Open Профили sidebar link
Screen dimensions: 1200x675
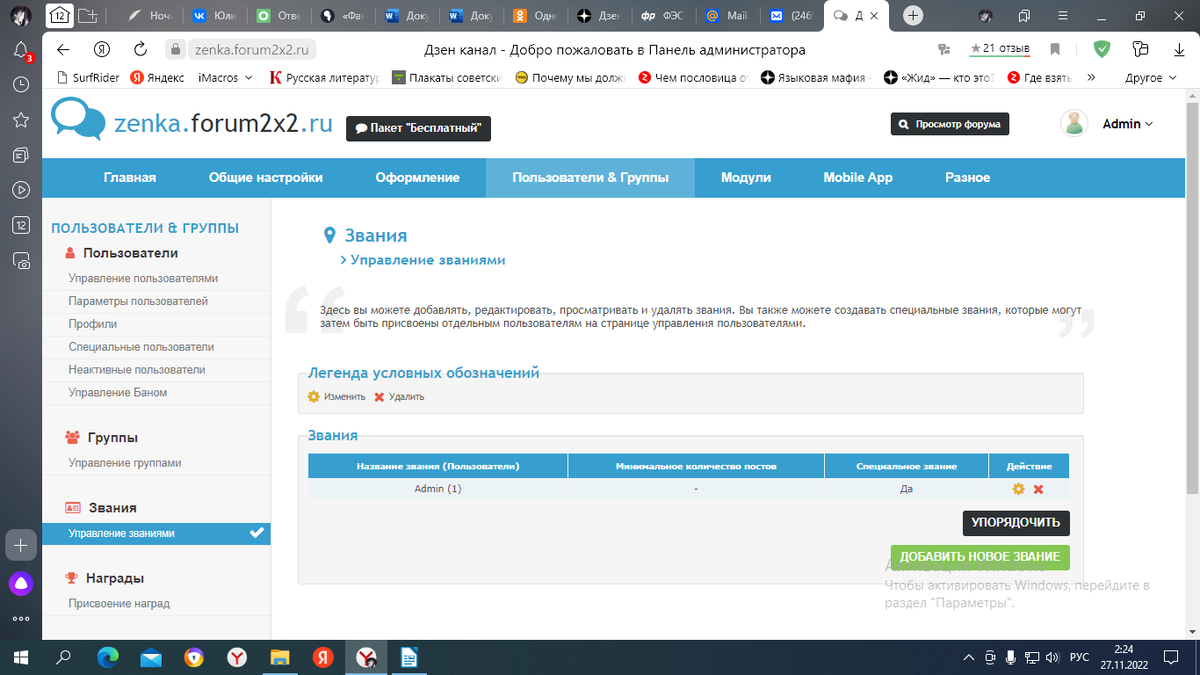pos(93,324)
